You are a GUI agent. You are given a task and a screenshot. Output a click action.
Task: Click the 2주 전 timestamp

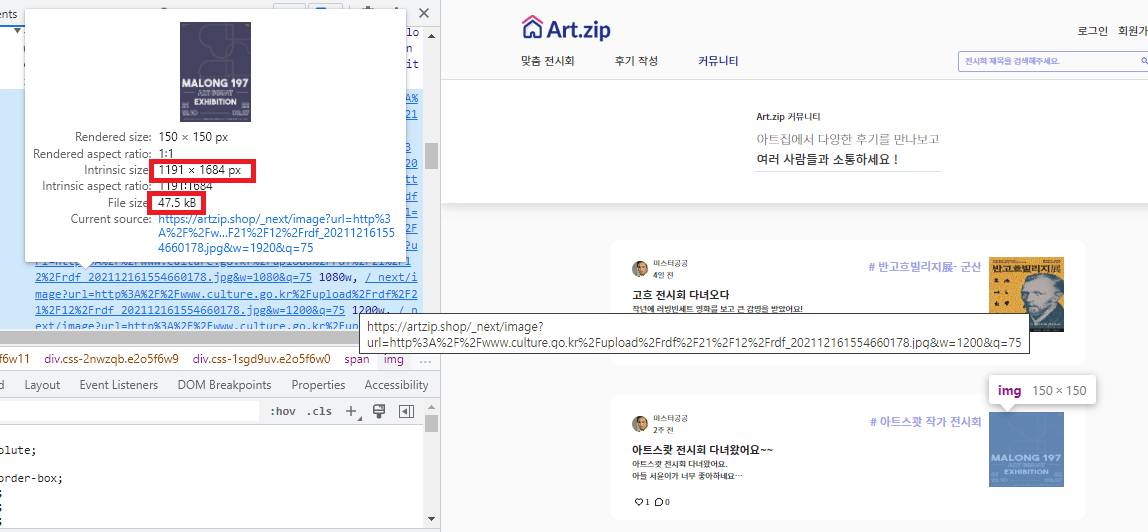pos(663,430)
